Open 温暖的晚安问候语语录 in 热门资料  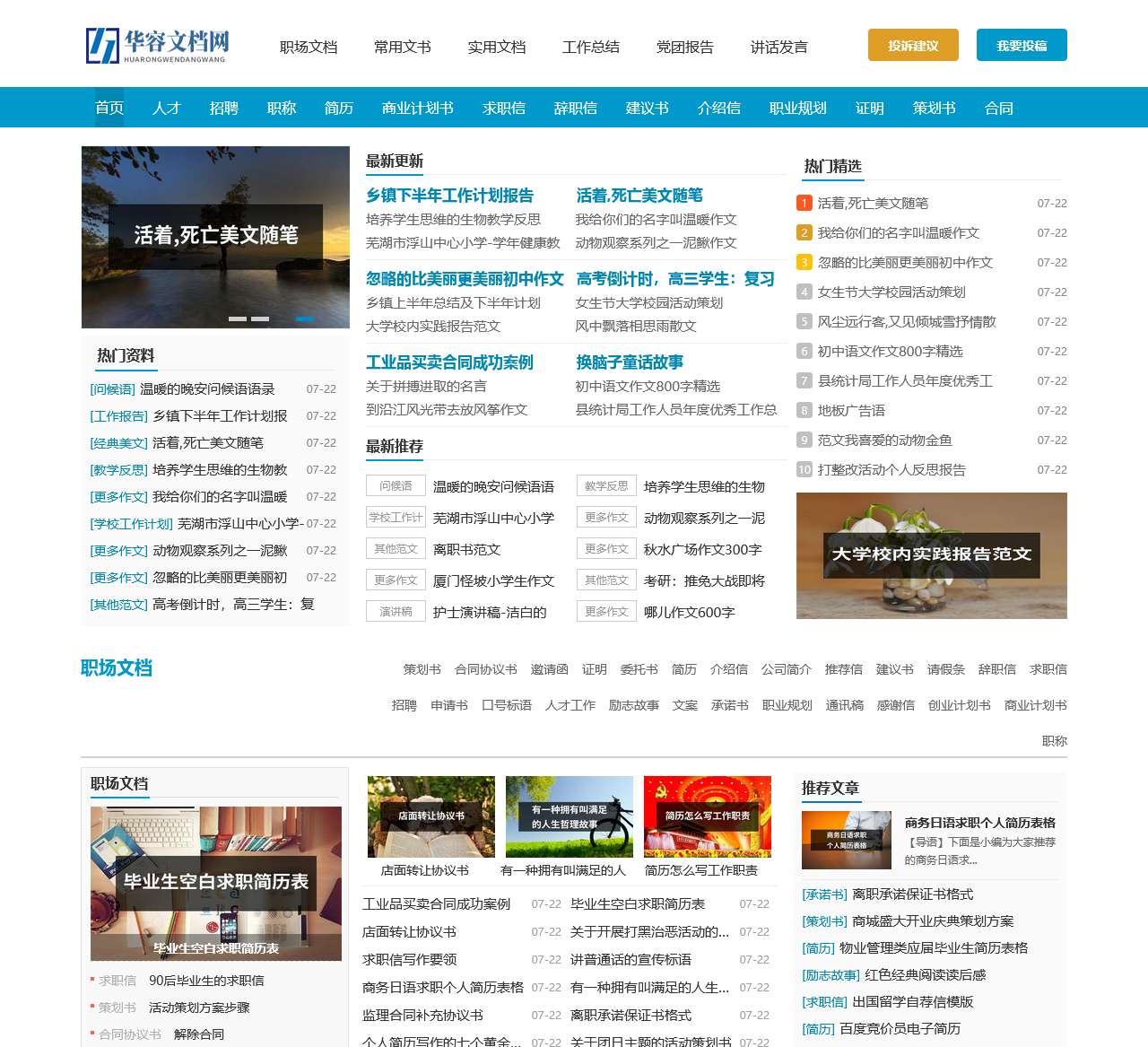pos(207,389)
